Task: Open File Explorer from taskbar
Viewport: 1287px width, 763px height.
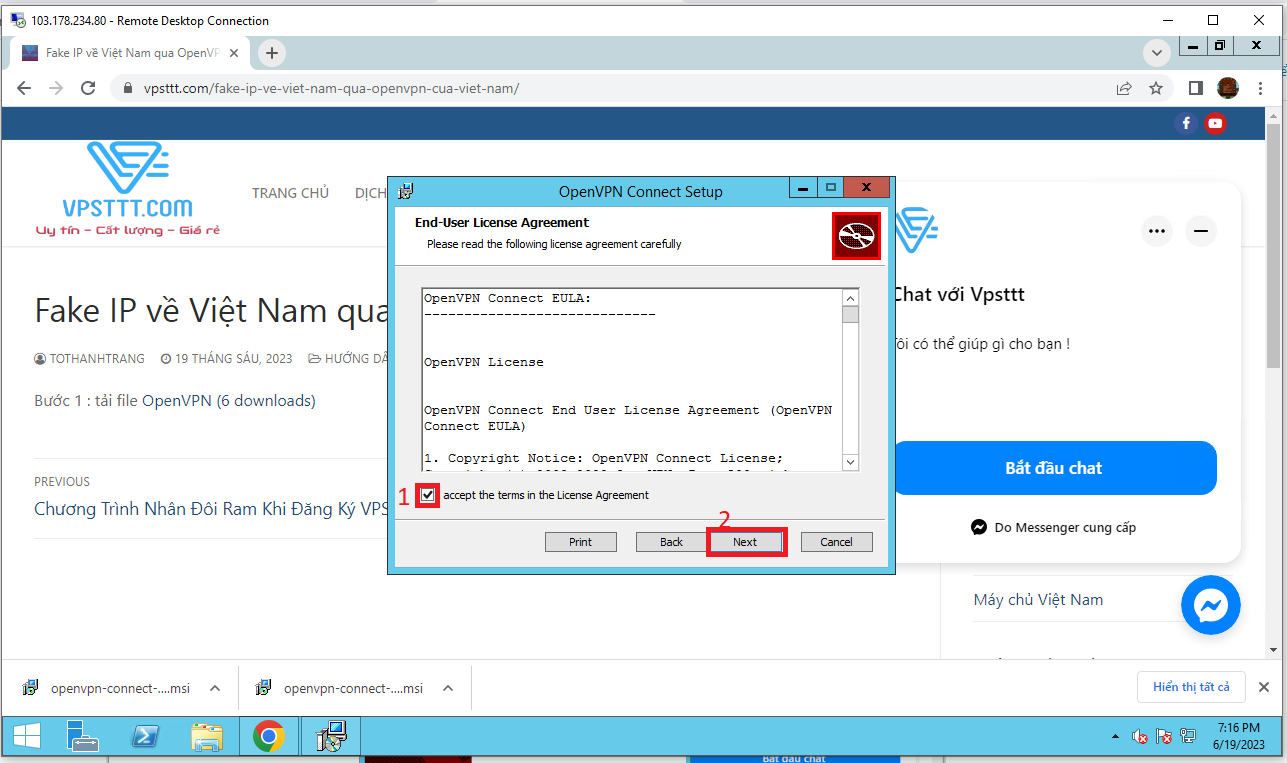Action: 207,738
